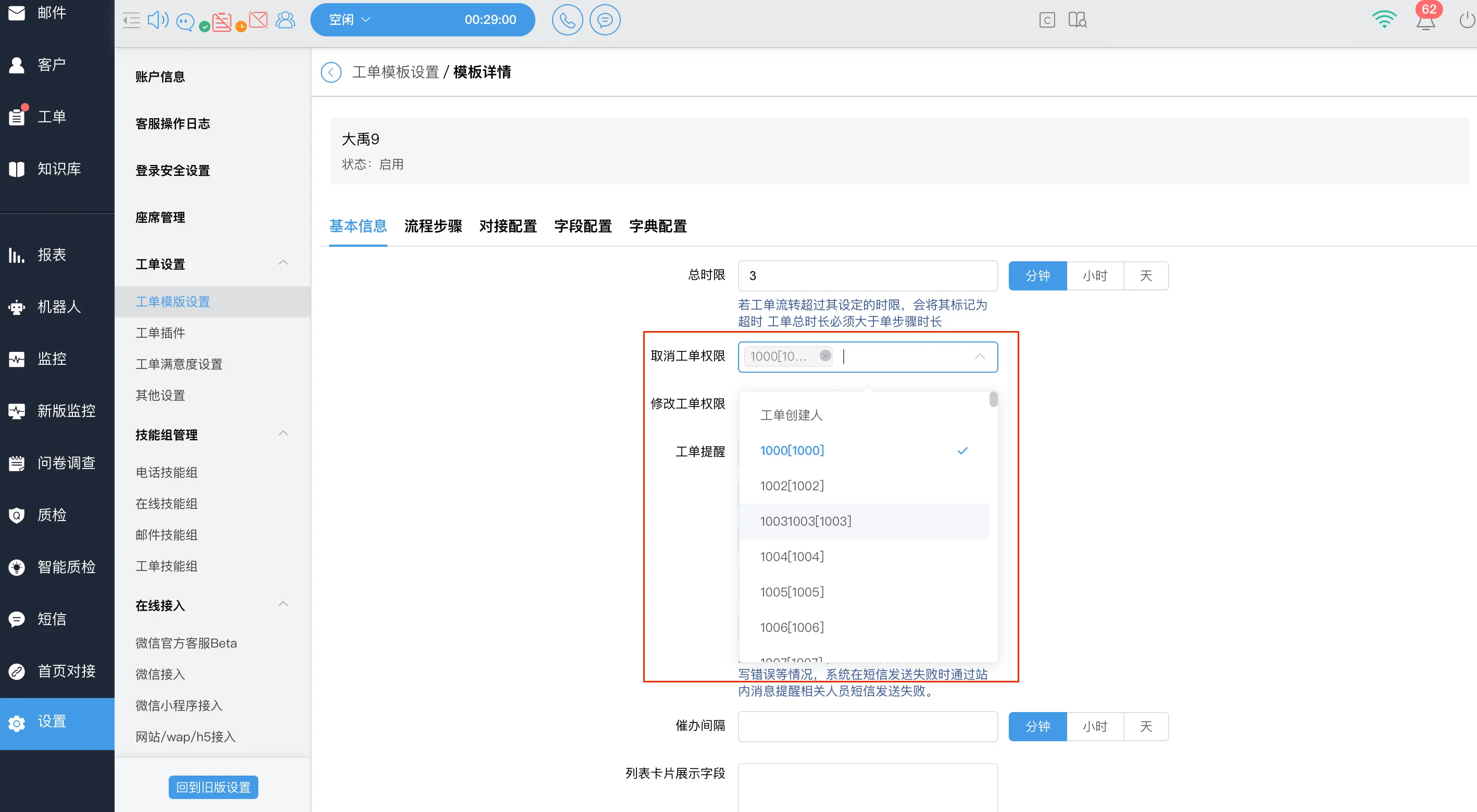
Task: Collapse the 在线接入 section
Action: (x=283, y=604)
